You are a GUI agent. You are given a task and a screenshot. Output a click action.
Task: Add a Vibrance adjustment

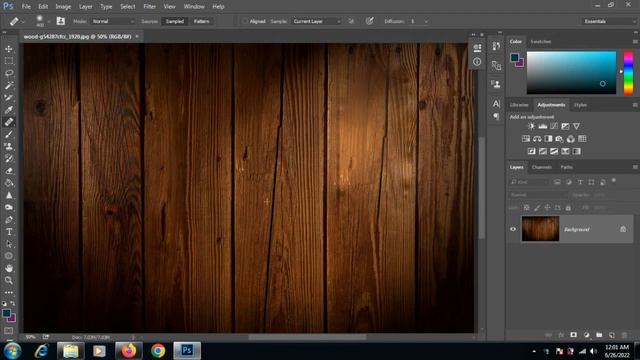tap(576, 126)
